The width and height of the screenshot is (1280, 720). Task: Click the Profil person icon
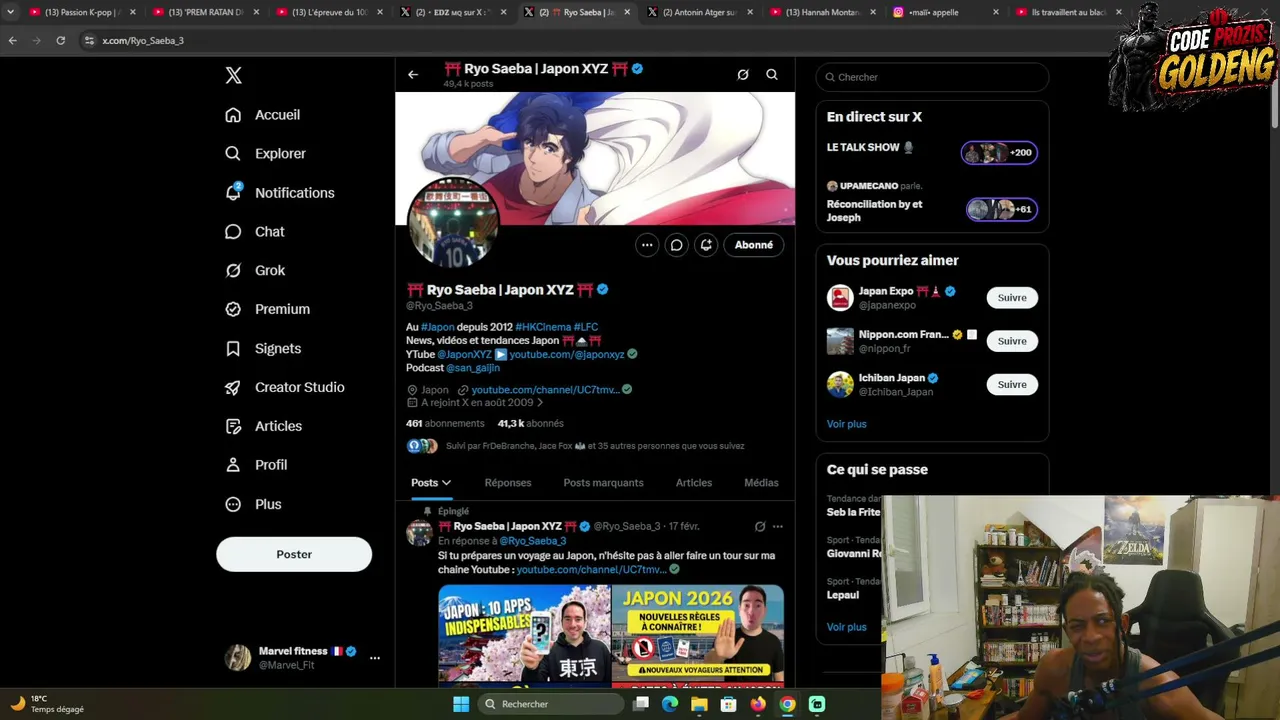point(233,465)
